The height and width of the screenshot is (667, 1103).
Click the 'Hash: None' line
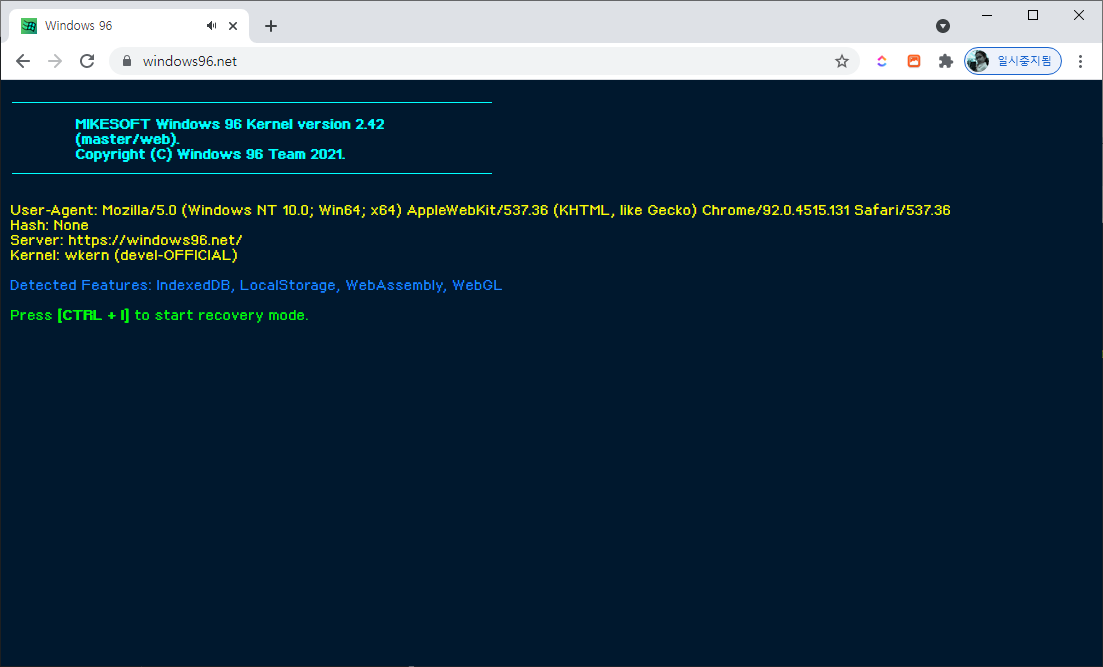click(49, 225)
